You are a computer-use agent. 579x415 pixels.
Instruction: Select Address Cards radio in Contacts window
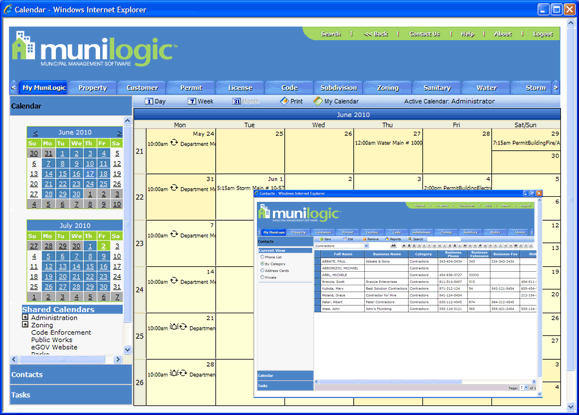pos(262,271)
